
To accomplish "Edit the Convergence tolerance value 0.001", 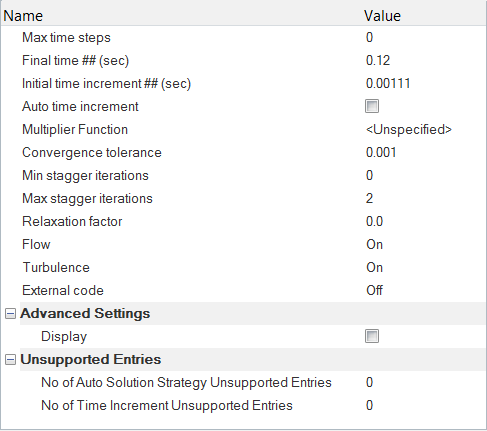I will pos(424,152).
